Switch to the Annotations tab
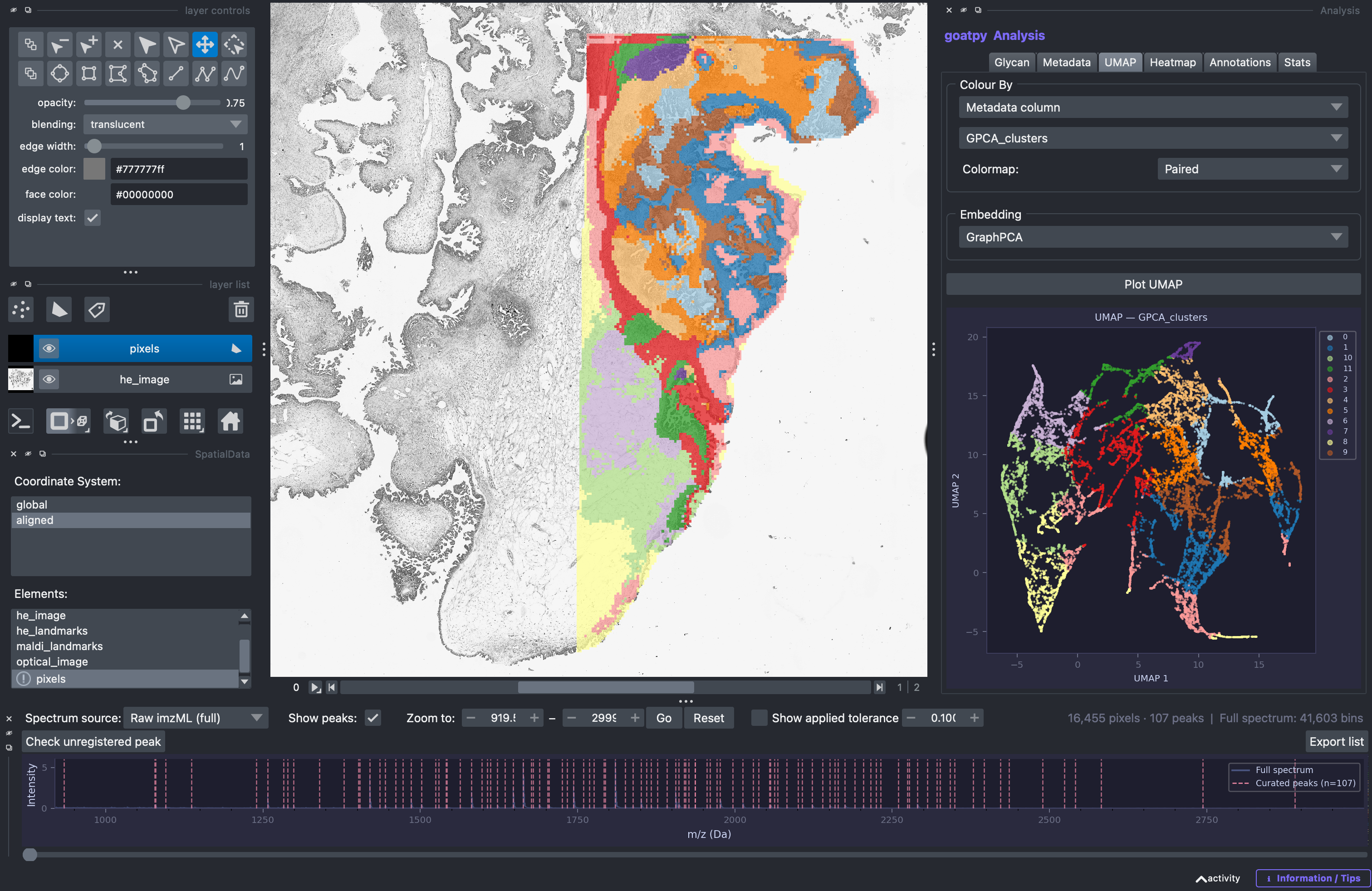This screenshot has height=891, width=1372. [x=1240, y=62]
